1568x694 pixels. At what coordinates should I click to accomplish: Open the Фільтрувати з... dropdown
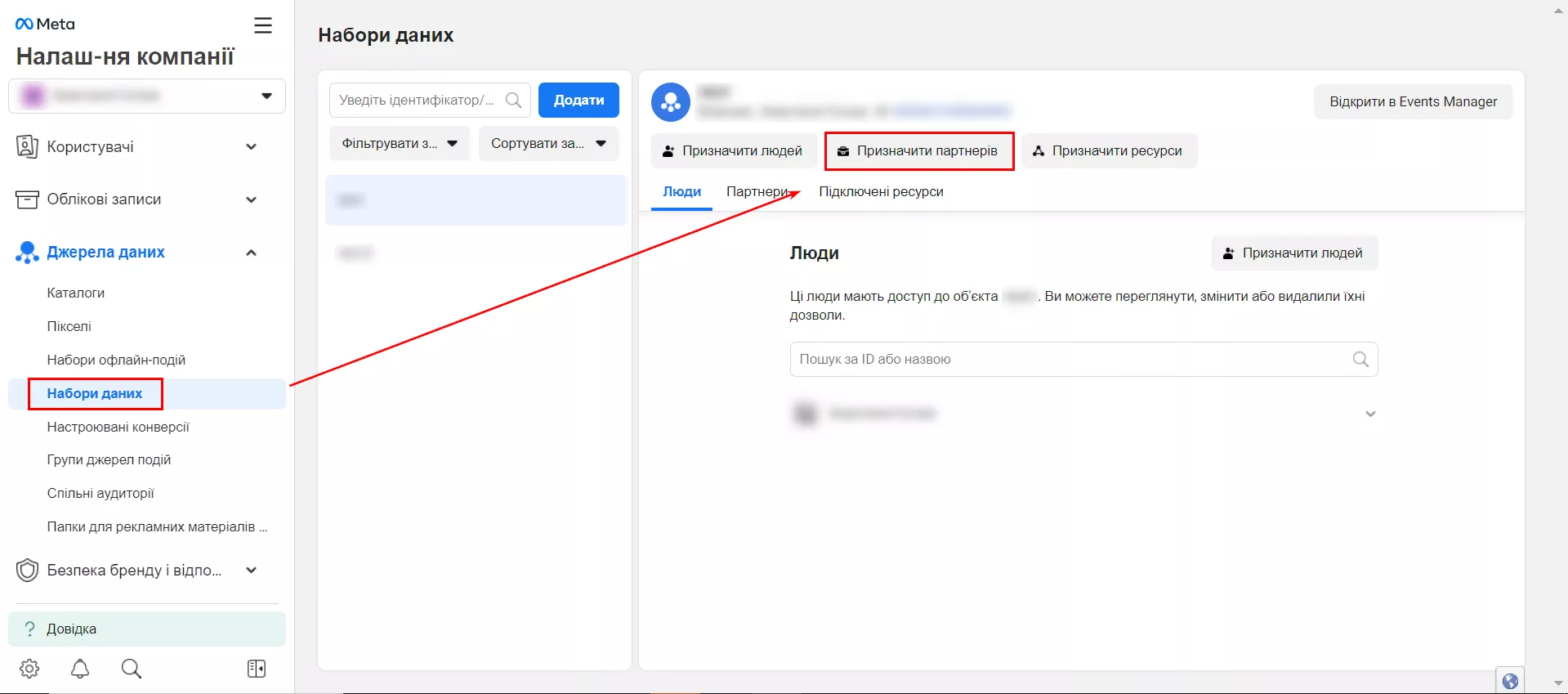point(400,143)
